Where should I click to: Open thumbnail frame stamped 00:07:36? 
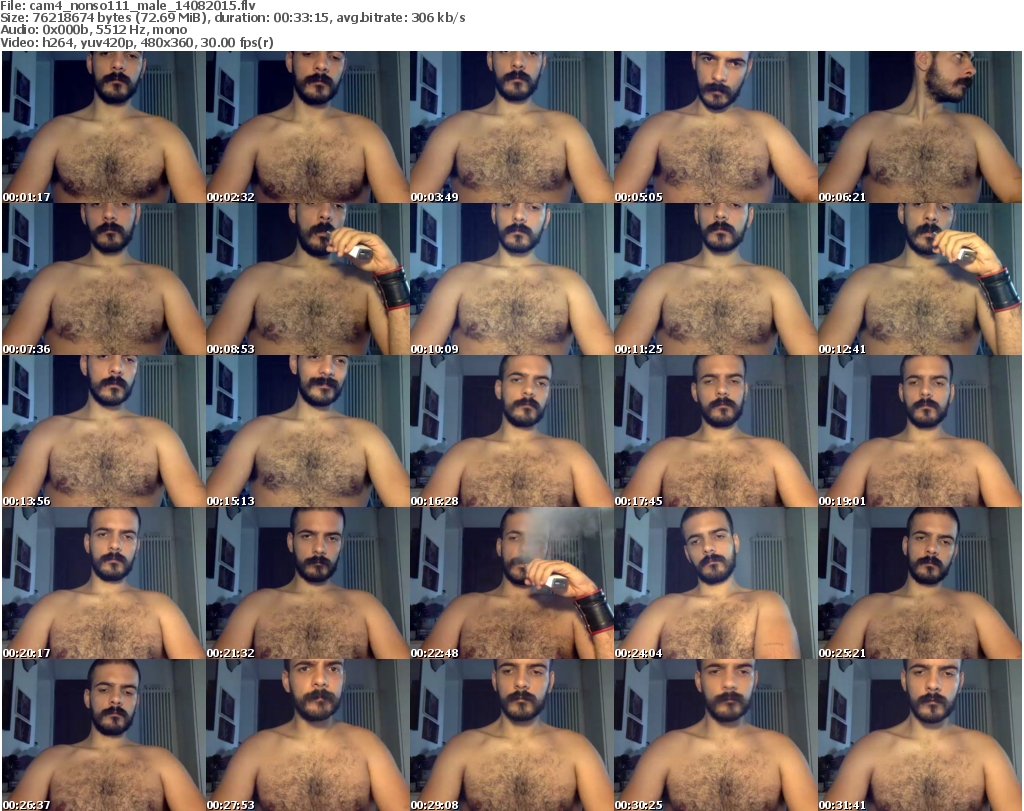coord(104,279)
